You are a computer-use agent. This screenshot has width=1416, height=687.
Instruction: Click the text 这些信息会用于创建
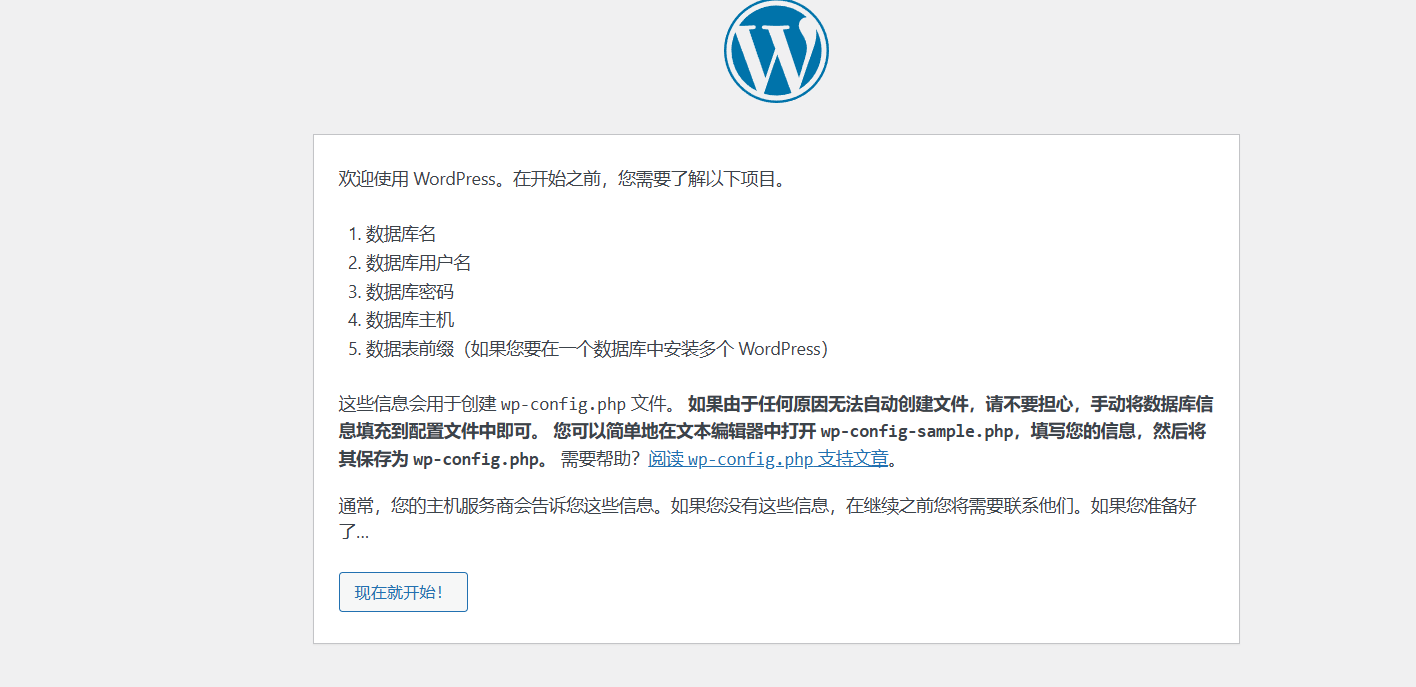pyautogui.click(x=417, y=404)
